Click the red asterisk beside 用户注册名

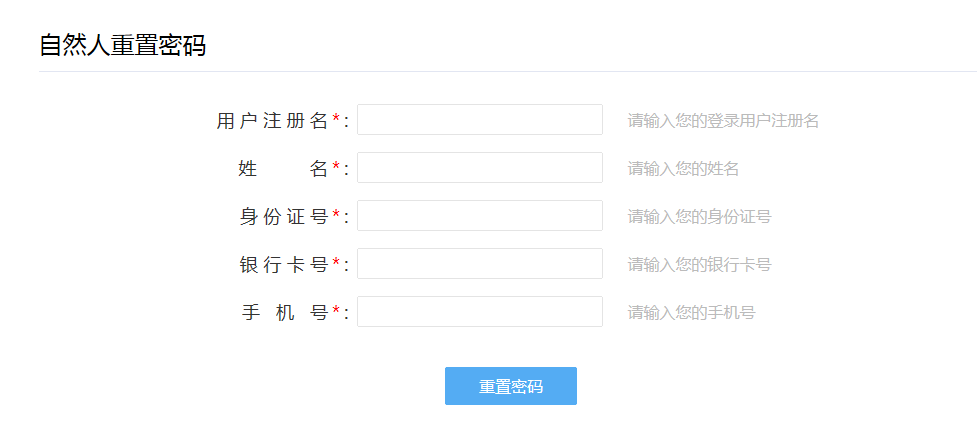(336, 118)
